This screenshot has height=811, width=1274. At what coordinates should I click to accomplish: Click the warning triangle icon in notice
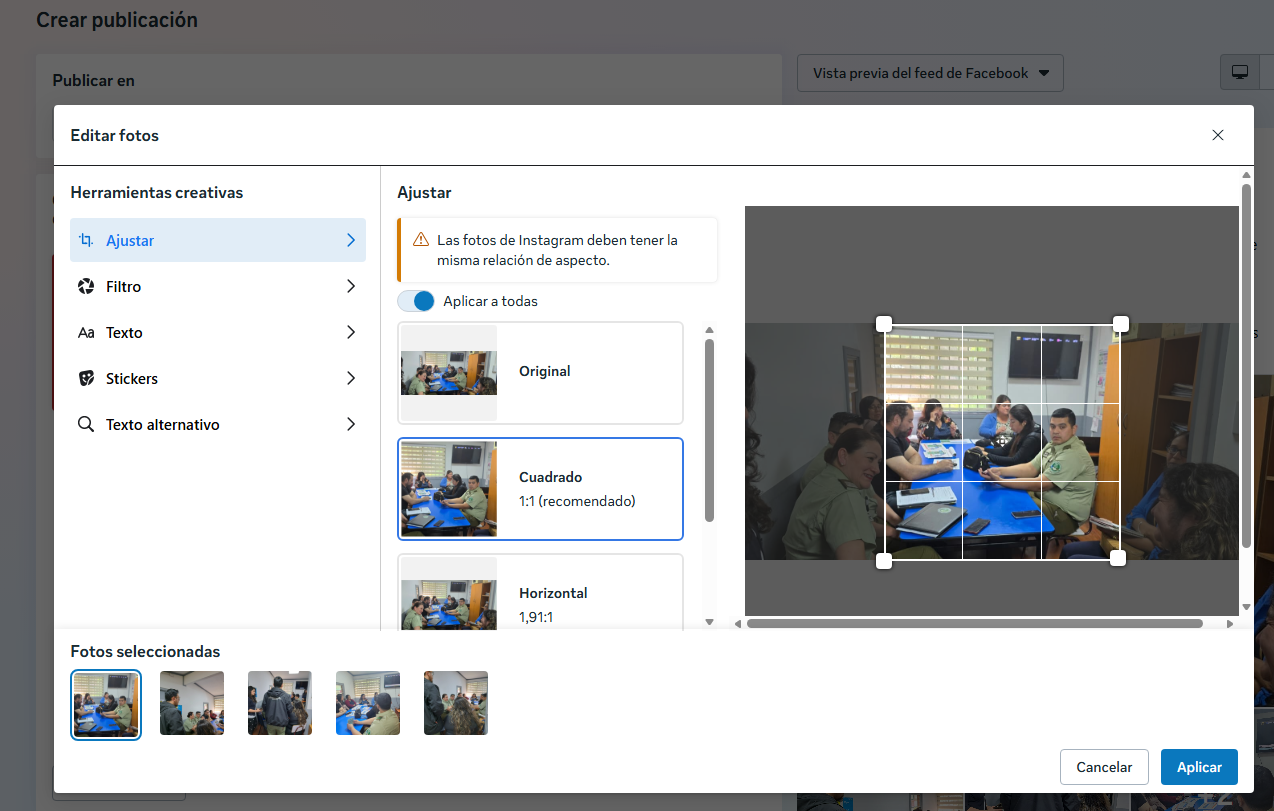coord(421,241)
